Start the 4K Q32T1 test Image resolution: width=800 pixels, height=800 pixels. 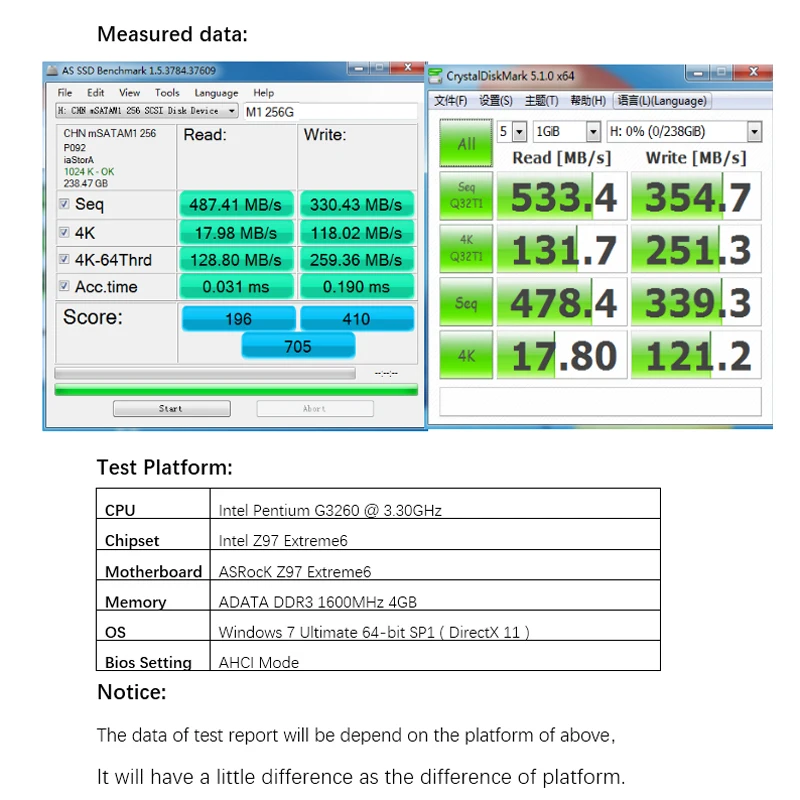pyautogui.click(x=466, y=249)
